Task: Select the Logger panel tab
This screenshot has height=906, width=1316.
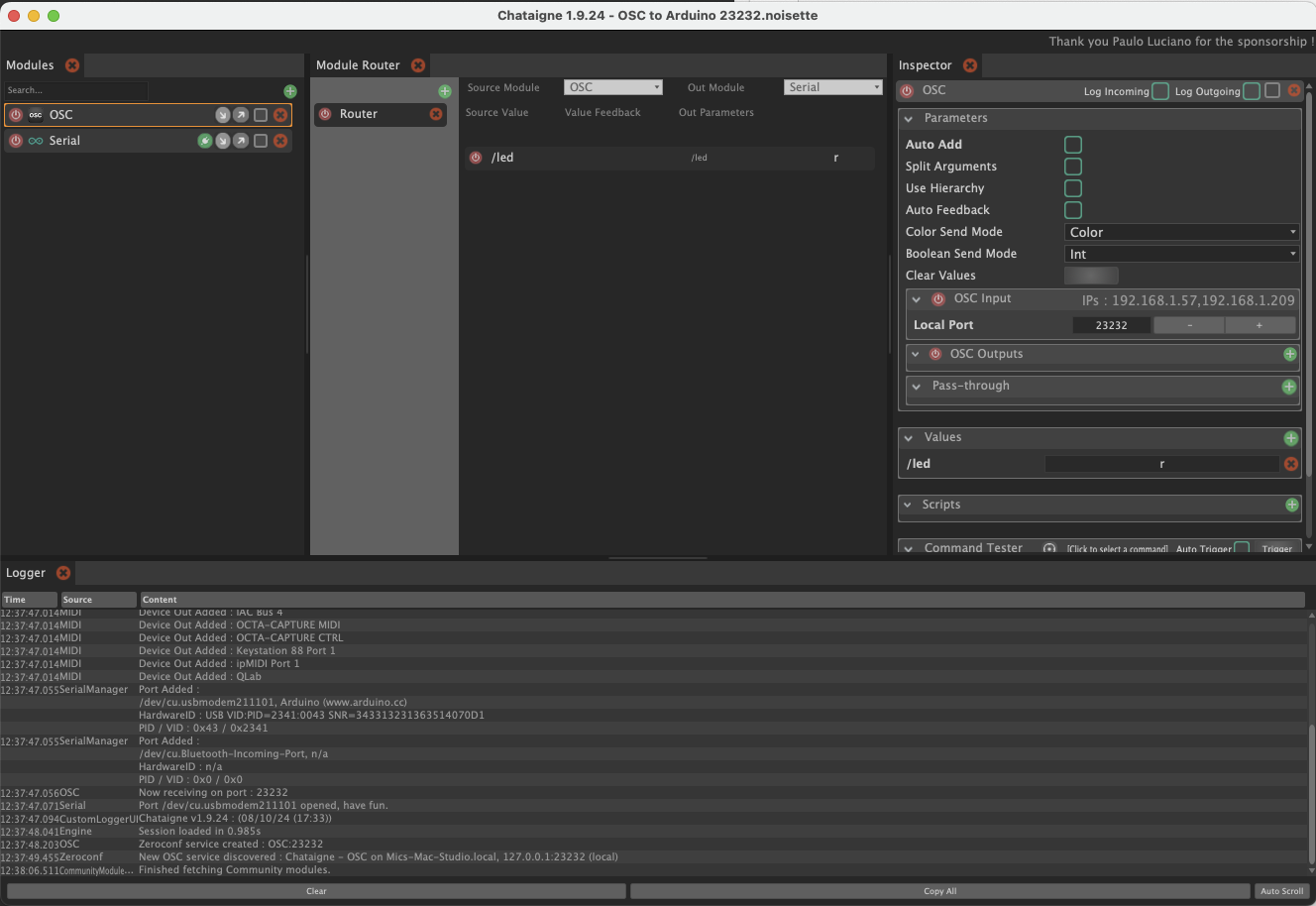Action: point(26,573)
